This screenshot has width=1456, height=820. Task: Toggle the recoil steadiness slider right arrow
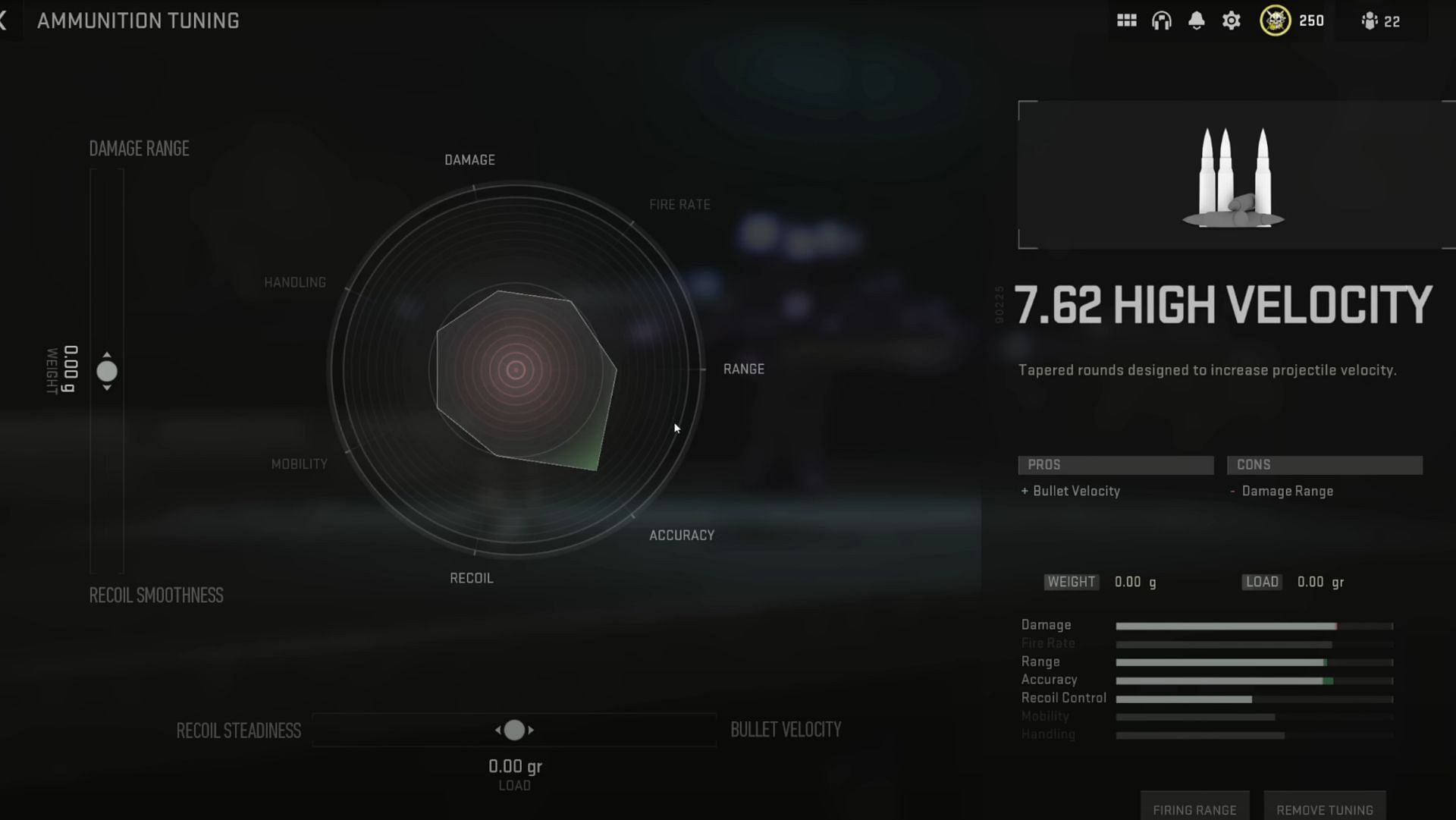[x=531, y=729]
